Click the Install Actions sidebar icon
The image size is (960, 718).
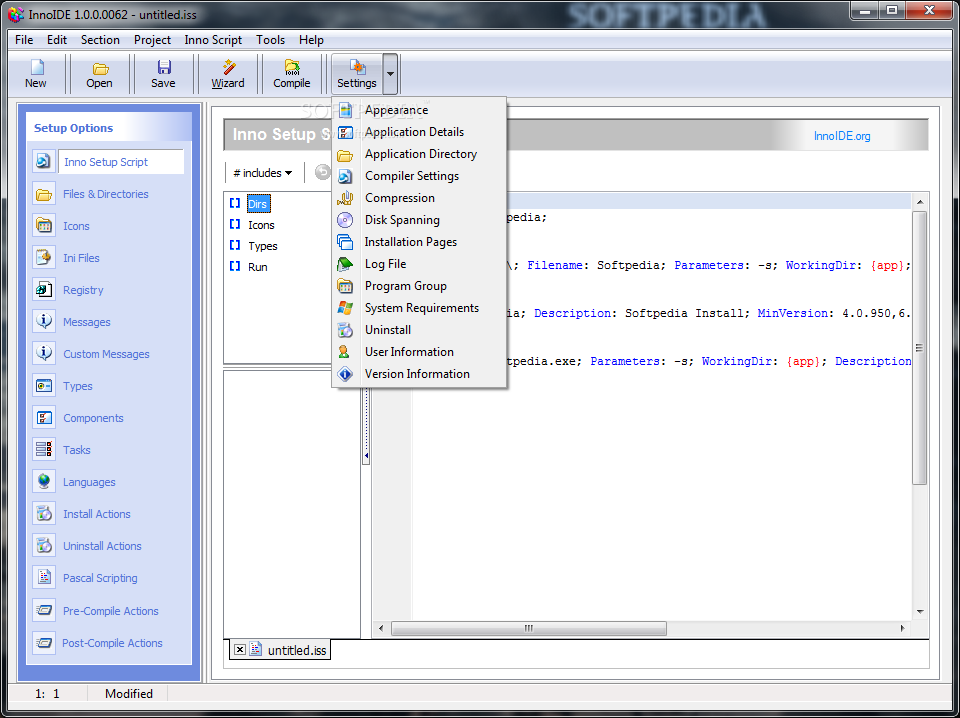click(x=43, y=514)
